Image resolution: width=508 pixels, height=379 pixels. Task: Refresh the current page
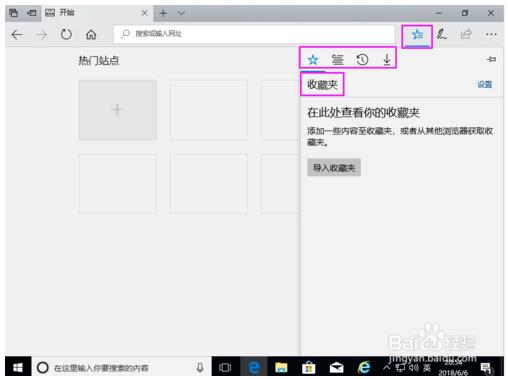[66, 34]
